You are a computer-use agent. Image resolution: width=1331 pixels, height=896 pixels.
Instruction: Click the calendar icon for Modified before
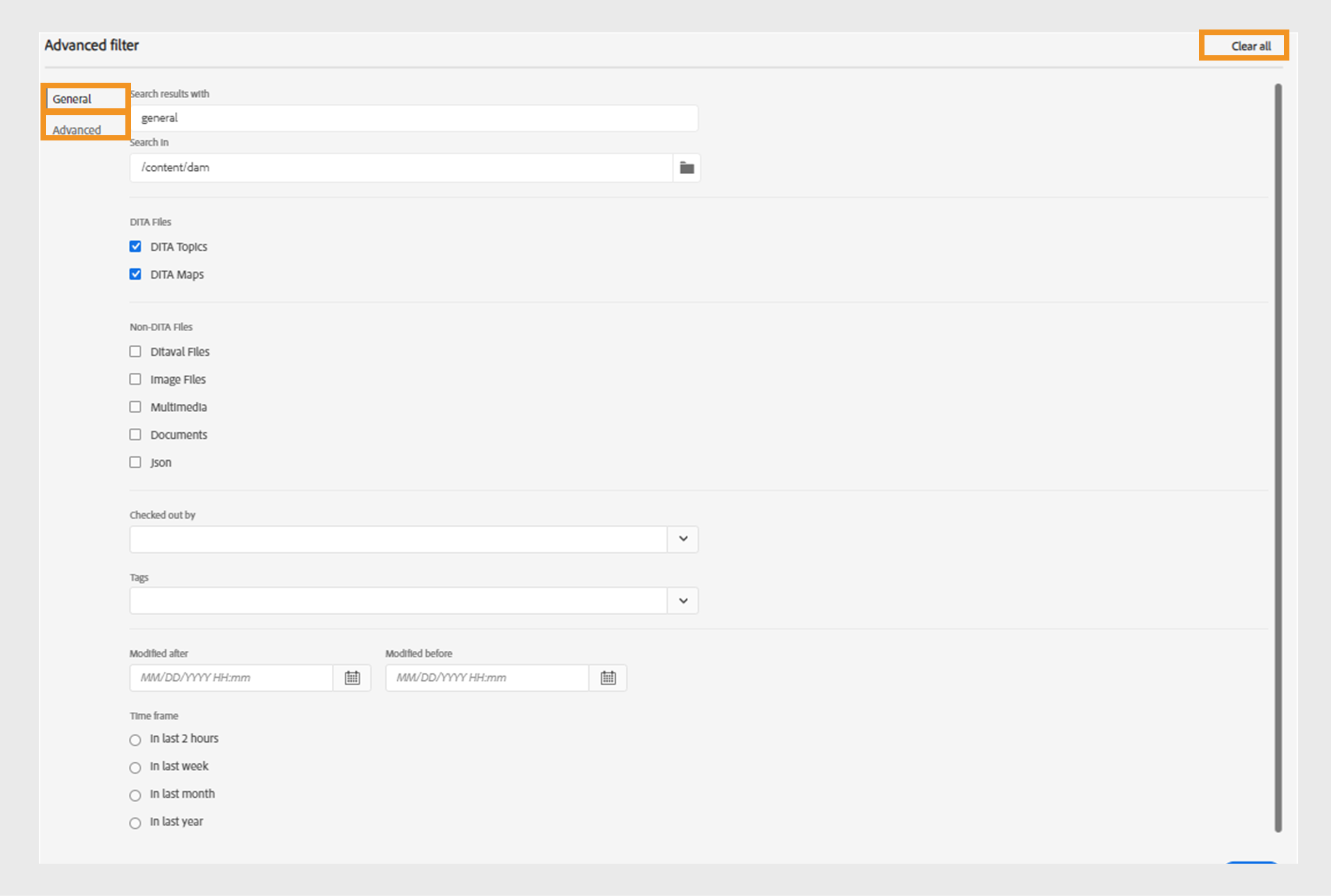pos(609,678)
